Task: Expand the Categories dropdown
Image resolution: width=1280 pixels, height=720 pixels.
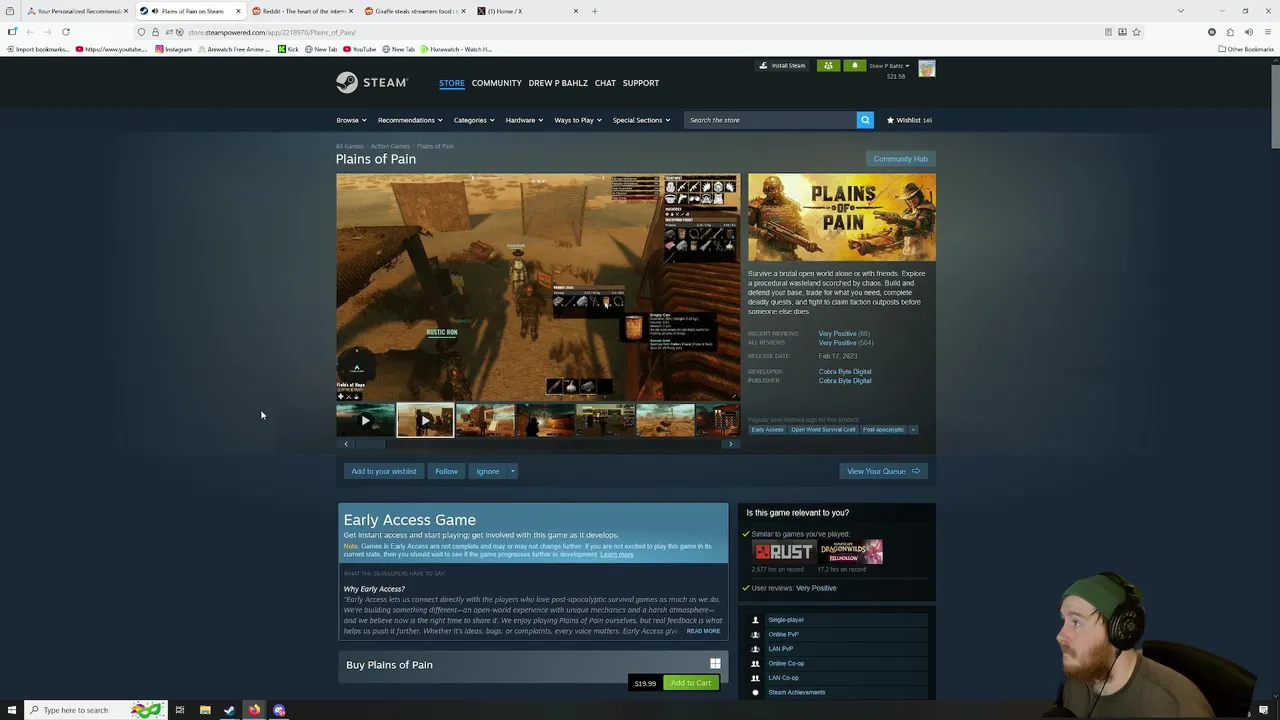Action: 474,120
